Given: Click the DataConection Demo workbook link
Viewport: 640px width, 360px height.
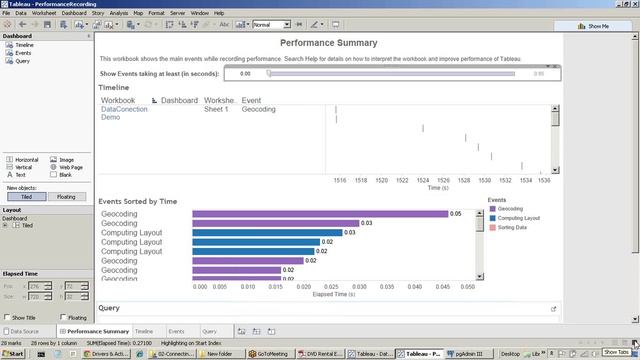Looking at the screenshot, I should 124,113.
